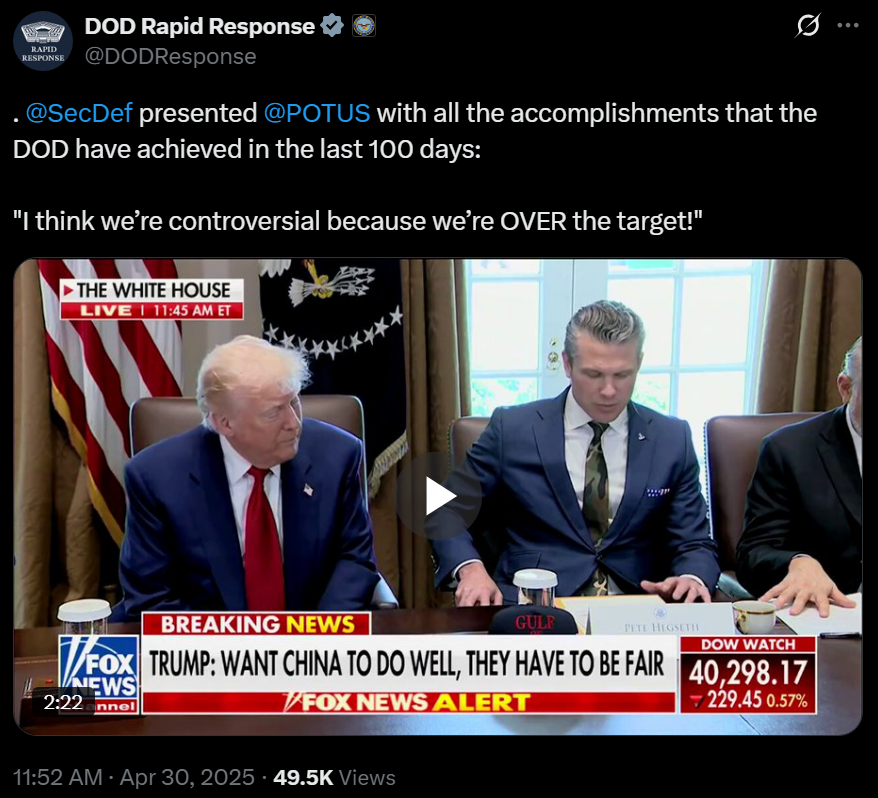Screen dimensions: 878x798
Task: Click the quoted "OVER the target" tweet text
Action: (x=357, y=221)
